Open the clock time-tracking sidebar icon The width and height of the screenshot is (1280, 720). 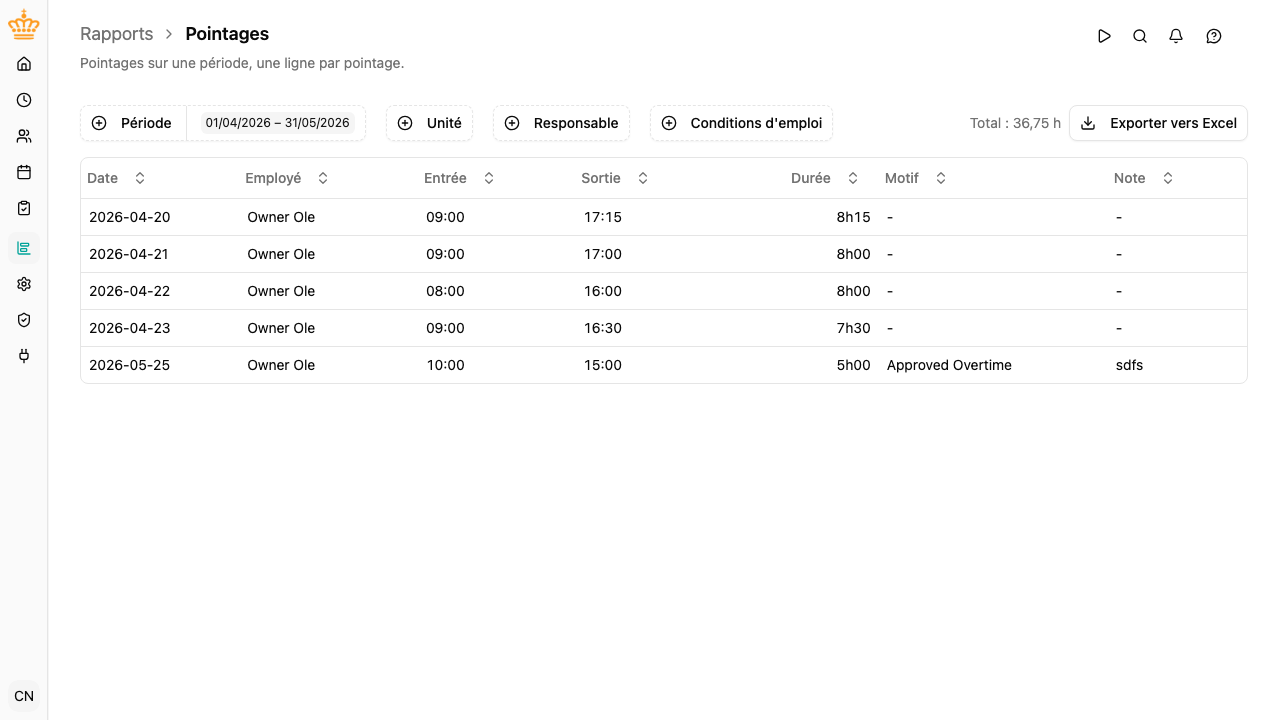(24, 100)
